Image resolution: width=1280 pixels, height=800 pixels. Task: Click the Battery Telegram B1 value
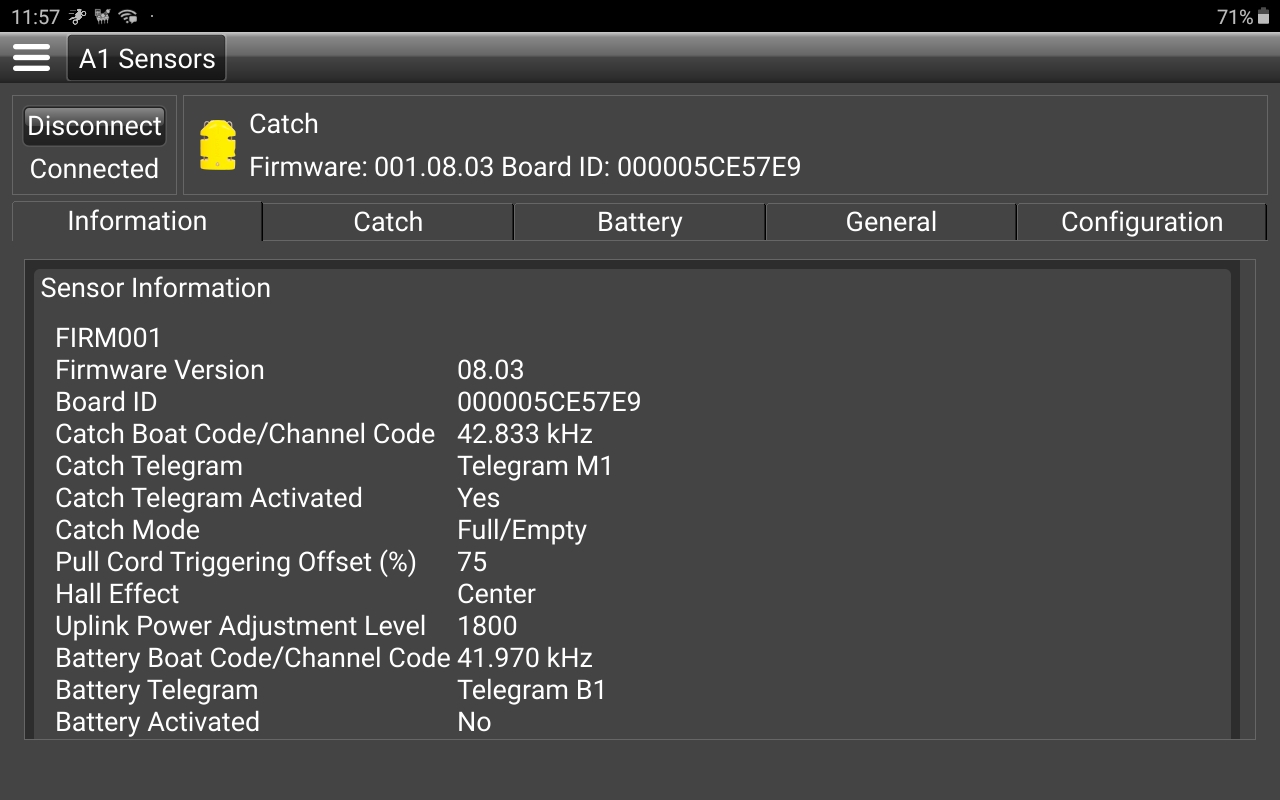point(531,690)
